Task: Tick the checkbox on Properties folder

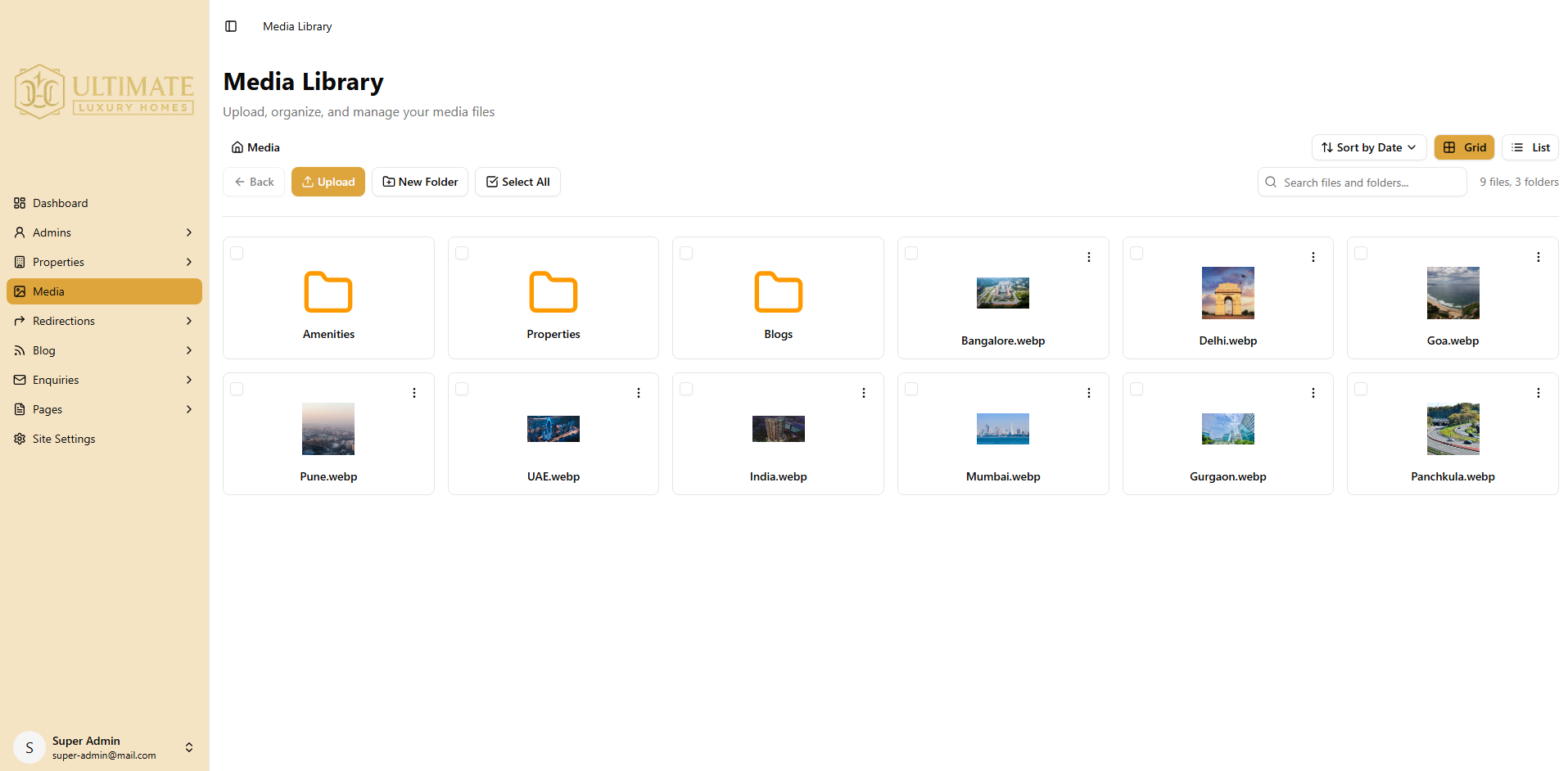Action: tap(462, 254)
